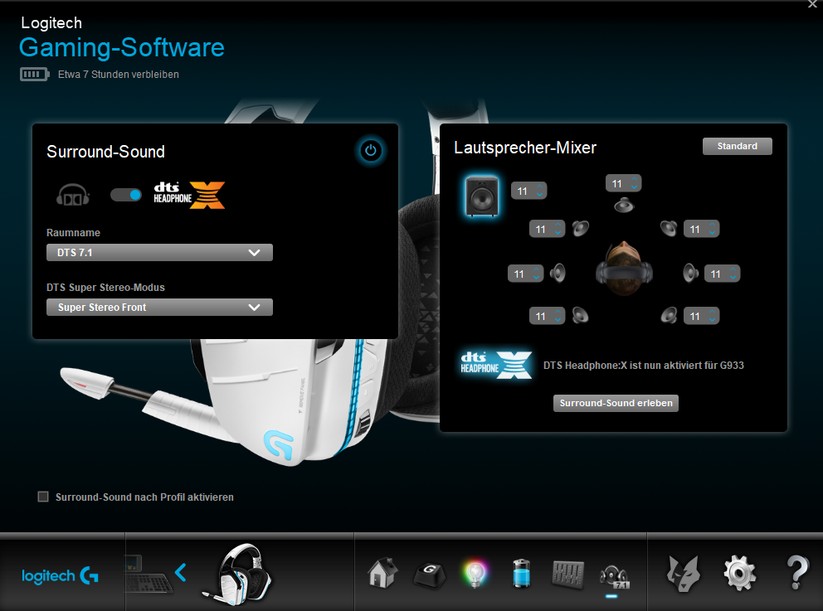This screenshot has width=823, height=611.
Task: Toggle the surround sound power button
Action: (371, 151)
